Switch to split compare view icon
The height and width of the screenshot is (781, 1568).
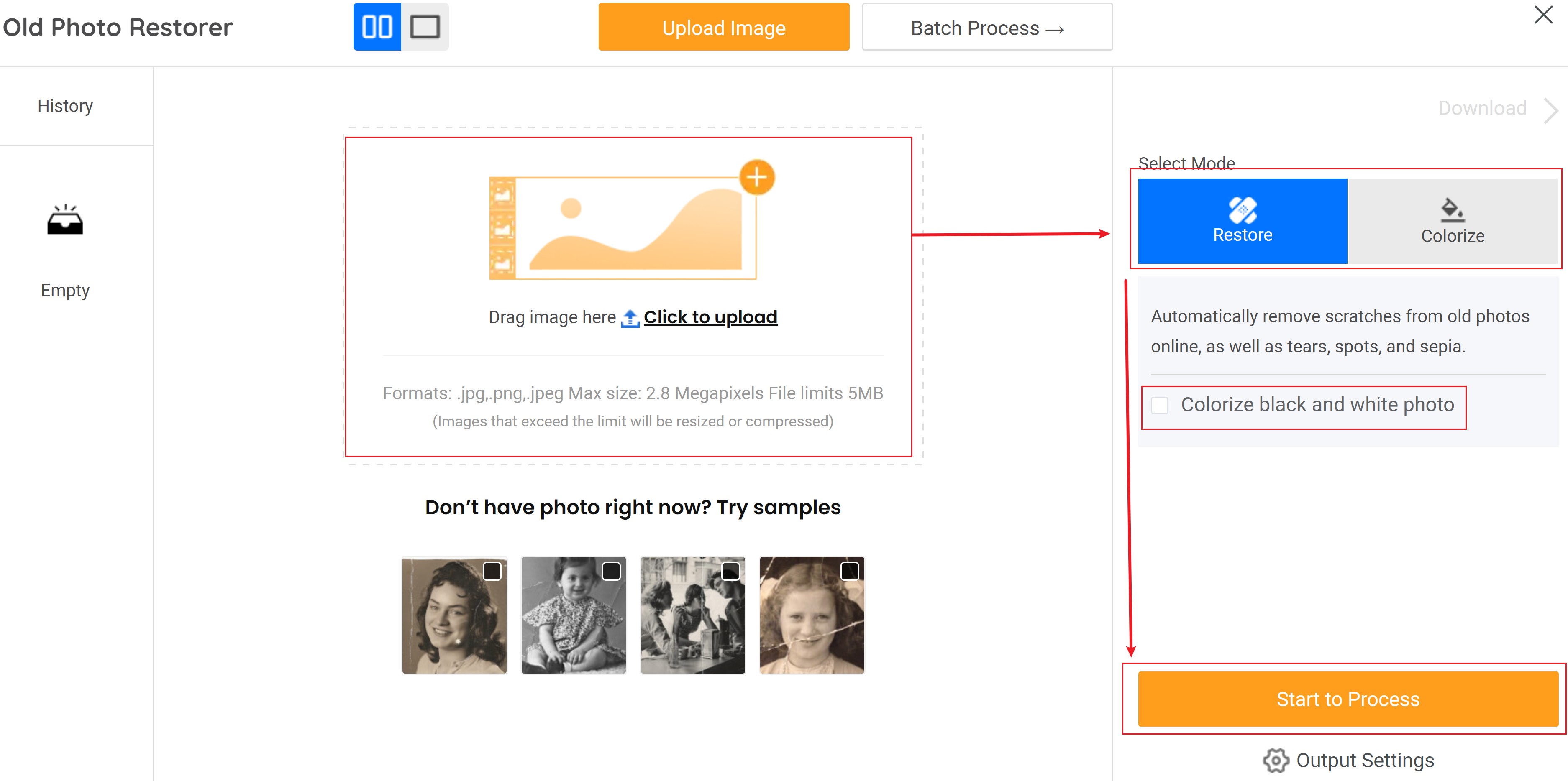pos(377,27)
